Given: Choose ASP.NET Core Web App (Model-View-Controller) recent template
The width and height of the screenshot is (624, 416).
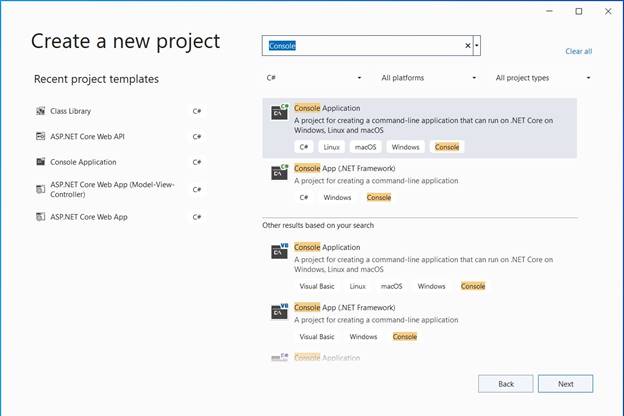Looking at the screenshot, I should pyautogui.click(x=119, y=189).
